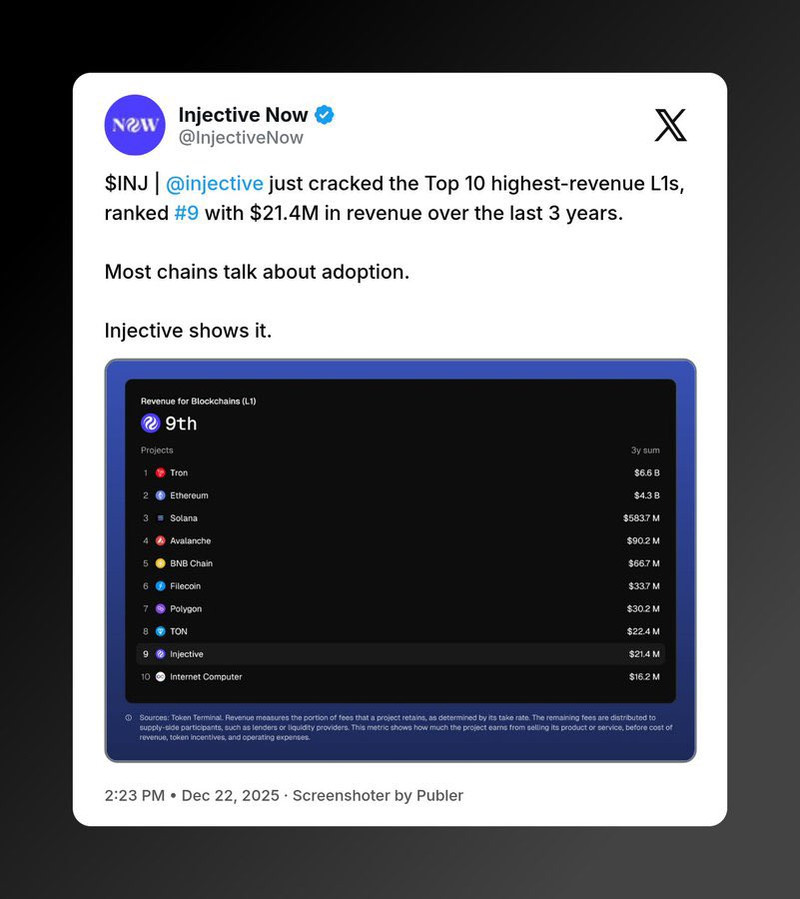
Task: Click the X logo
Action: pyautogui.click(x=670, y=125)
